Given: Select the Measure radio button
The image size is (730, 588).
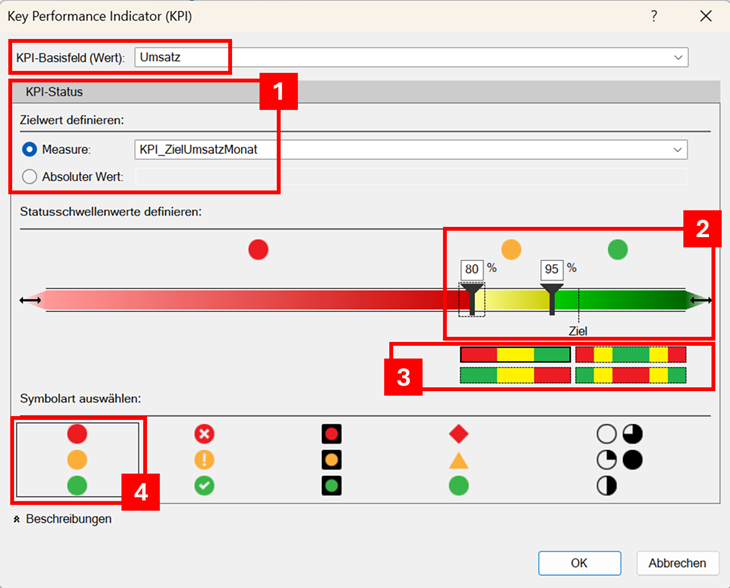Looking at the screenshot, I should 30,150.
